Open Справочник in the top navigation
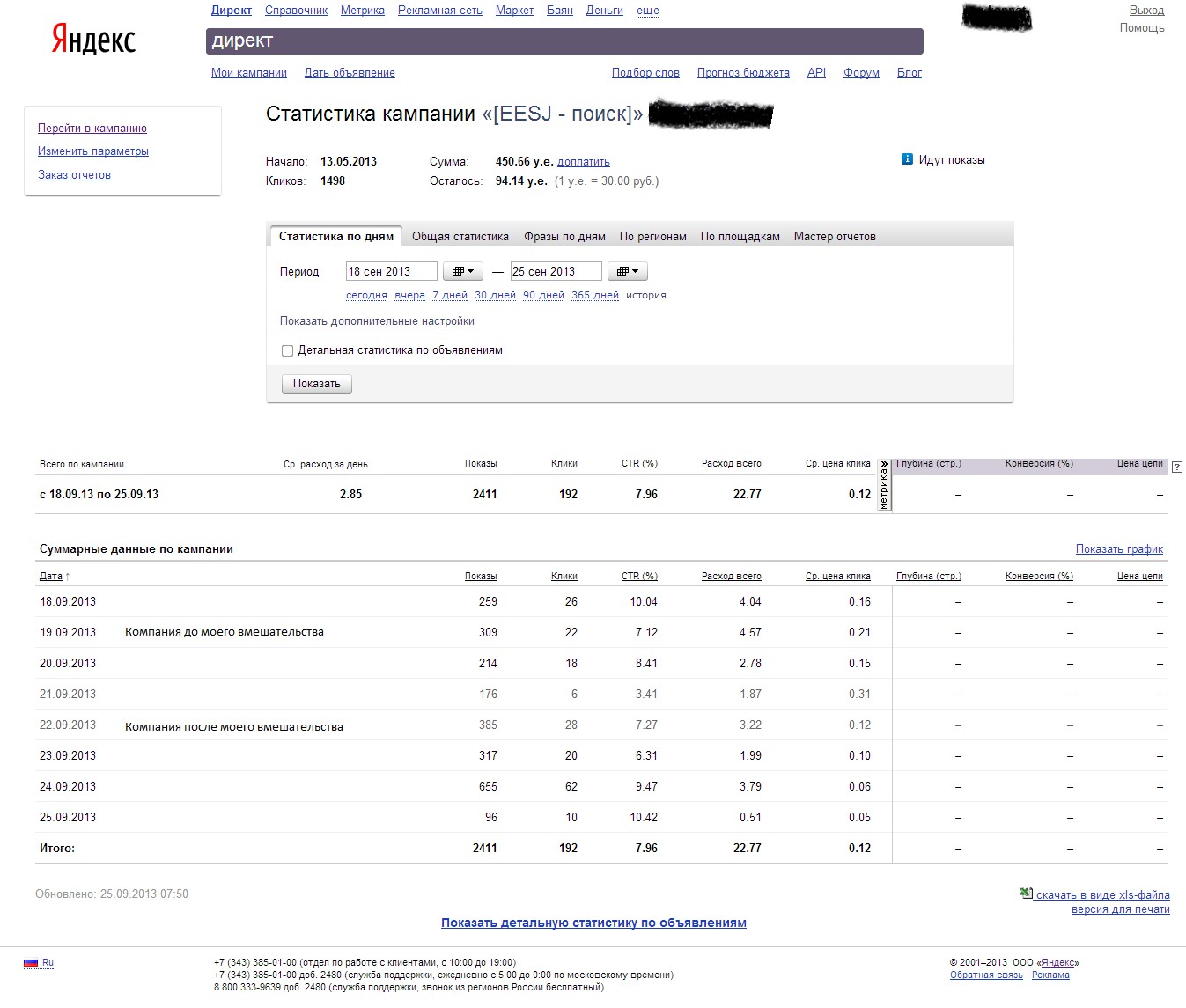 (296, 11)
